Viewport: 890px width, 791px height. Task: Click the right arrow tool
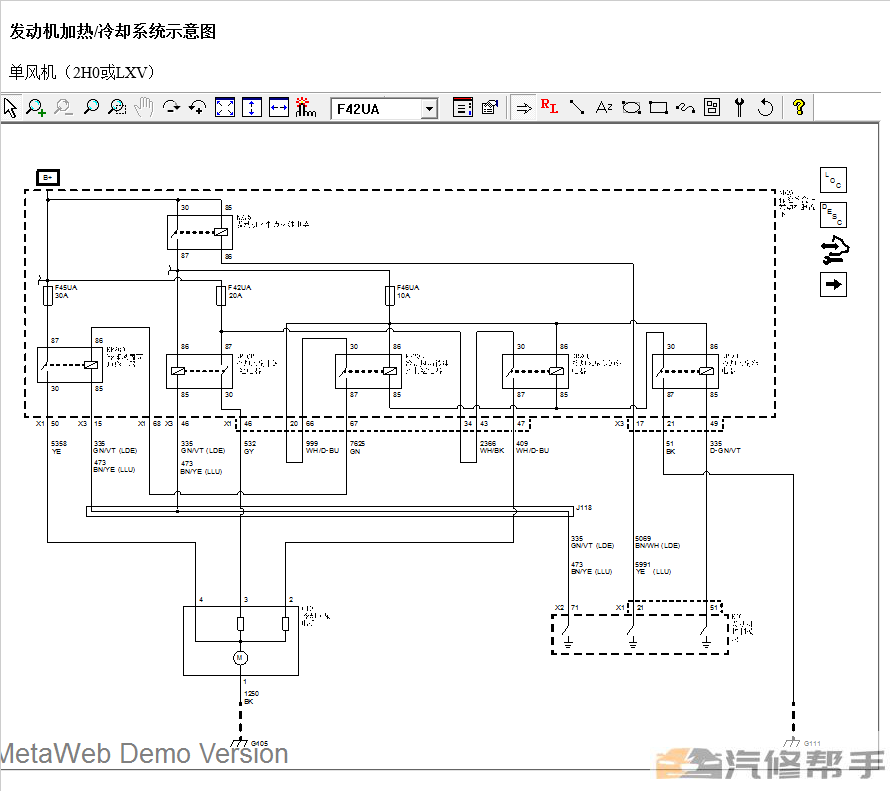(524, 108)
